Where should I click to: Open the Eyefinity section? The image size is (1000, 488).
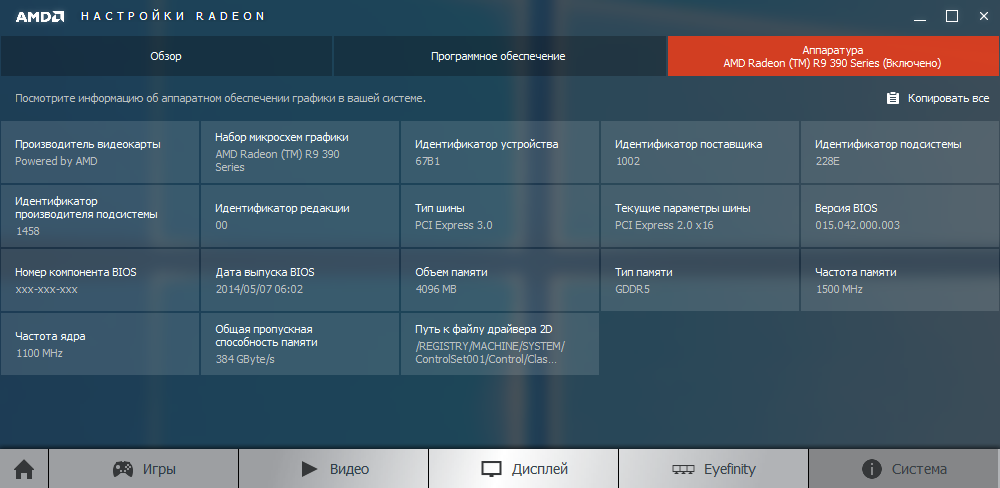pos(714,470)
